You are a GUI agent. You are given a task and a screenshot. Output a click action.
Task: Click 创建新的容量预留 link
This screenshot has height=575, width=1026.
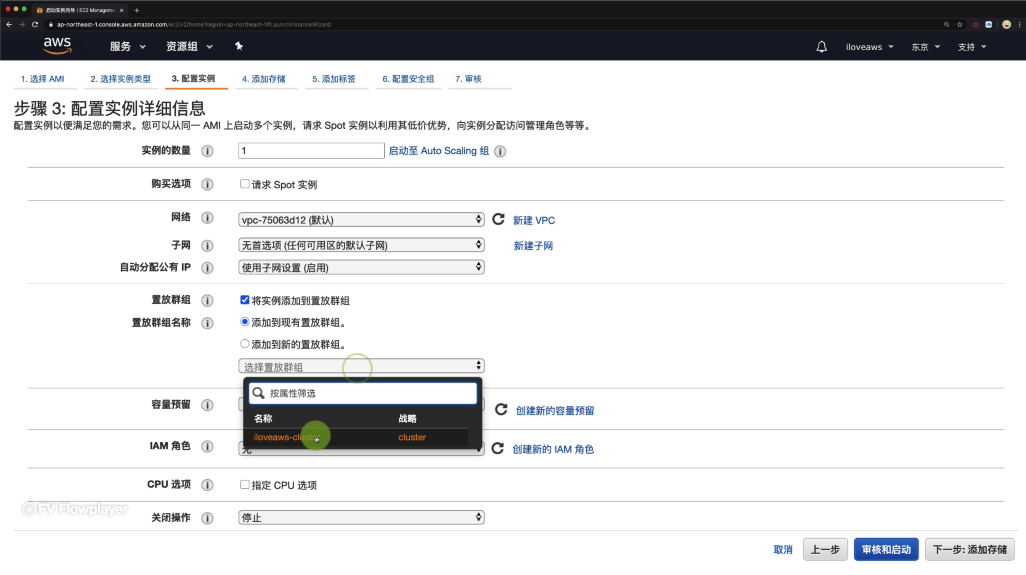555,411
